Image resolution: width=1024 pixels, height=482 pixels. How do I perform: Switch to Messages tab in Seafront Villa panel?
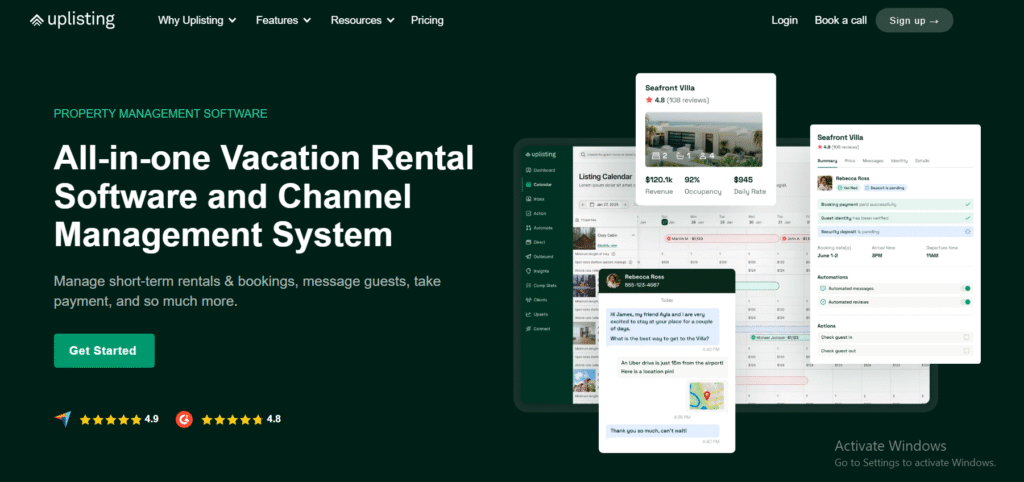[872, 160]
